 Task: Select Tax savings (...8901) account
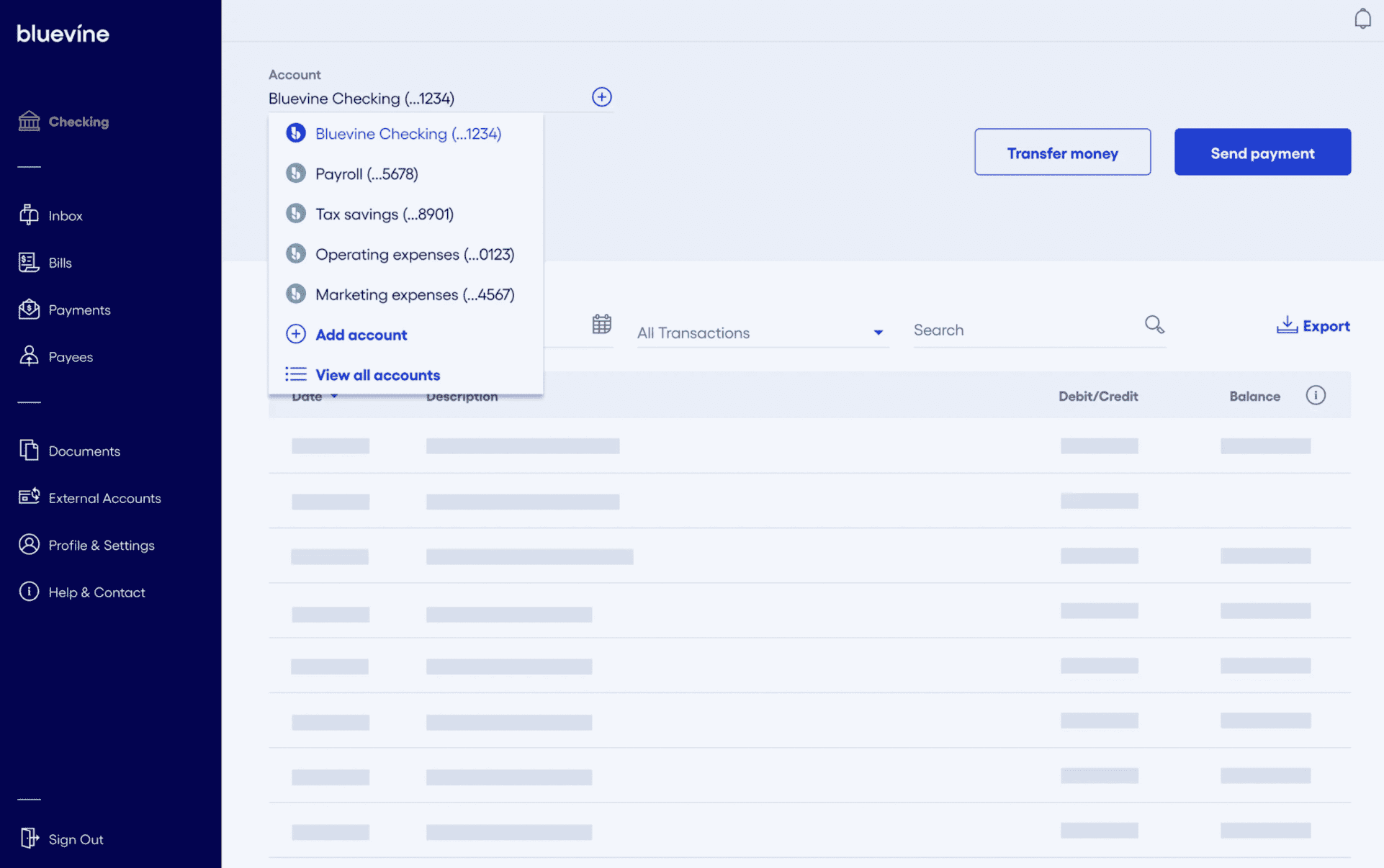click(x=384, y=214)
